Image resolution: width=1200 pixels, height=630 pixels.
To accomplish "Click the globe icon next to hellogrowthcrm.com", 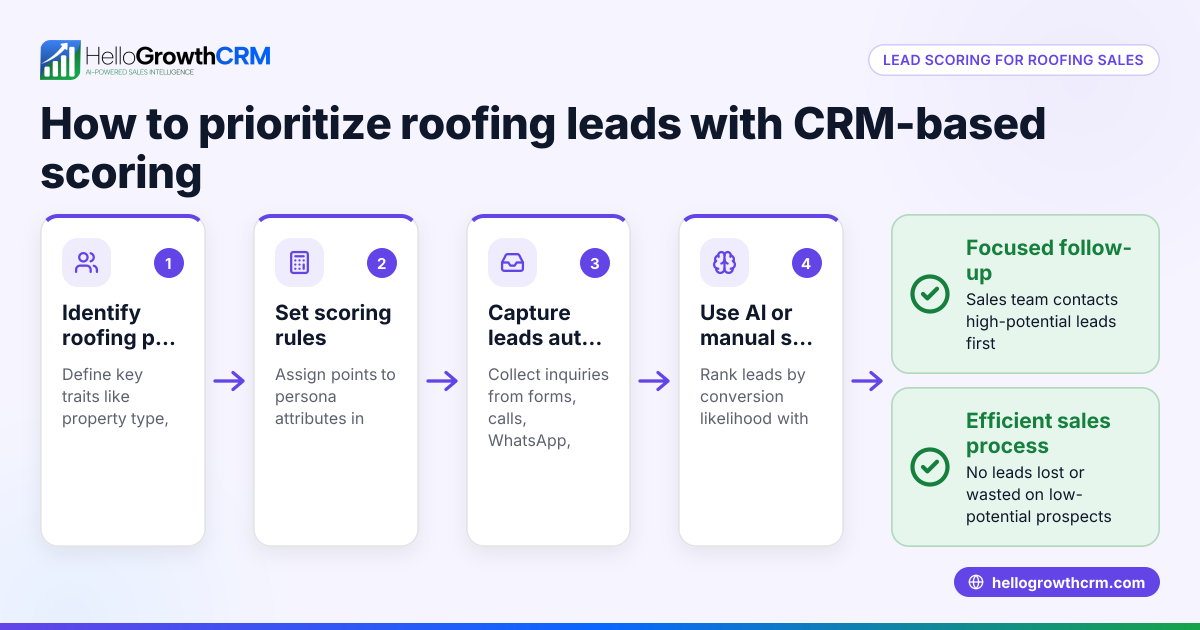I will [976, 583].
